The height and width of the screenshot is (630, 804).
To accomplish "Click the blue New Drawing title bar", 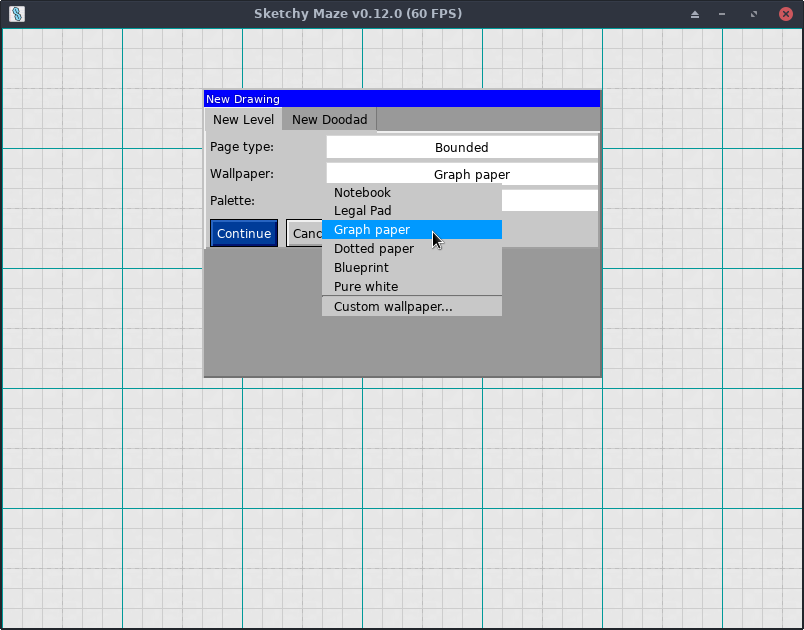I will [401, 99].
